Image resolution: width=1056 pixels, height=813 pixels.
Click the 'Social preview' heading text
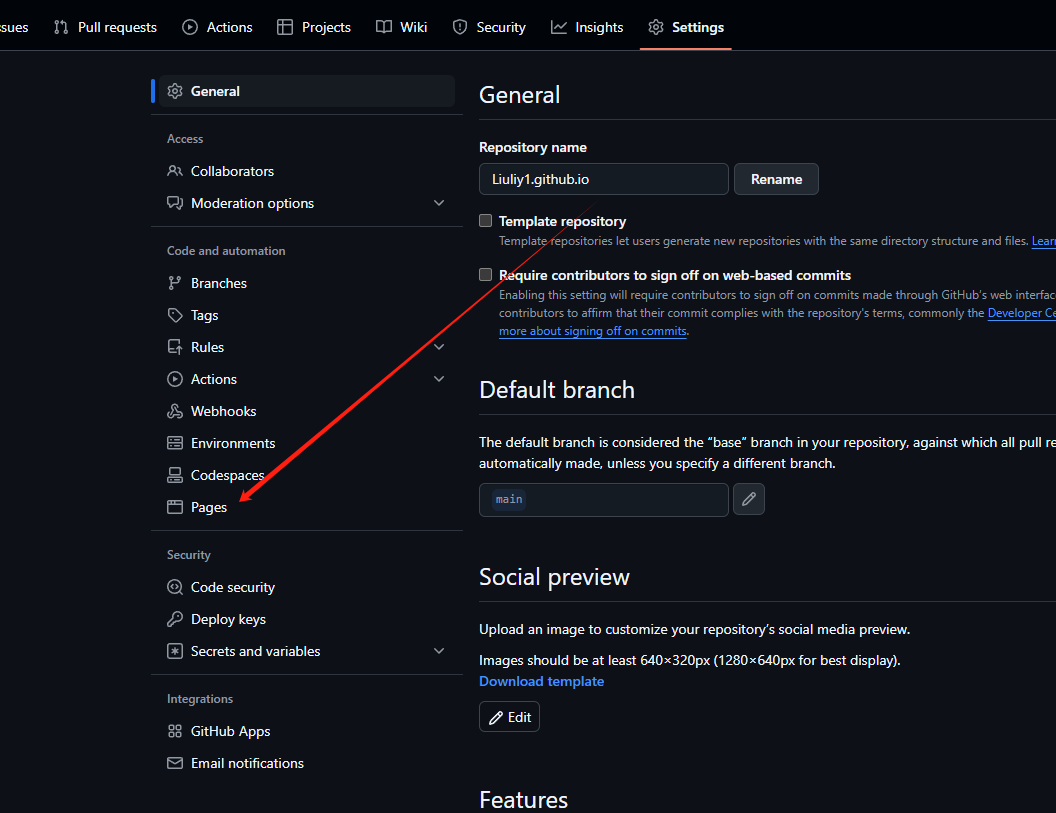[x=554, y=577]
